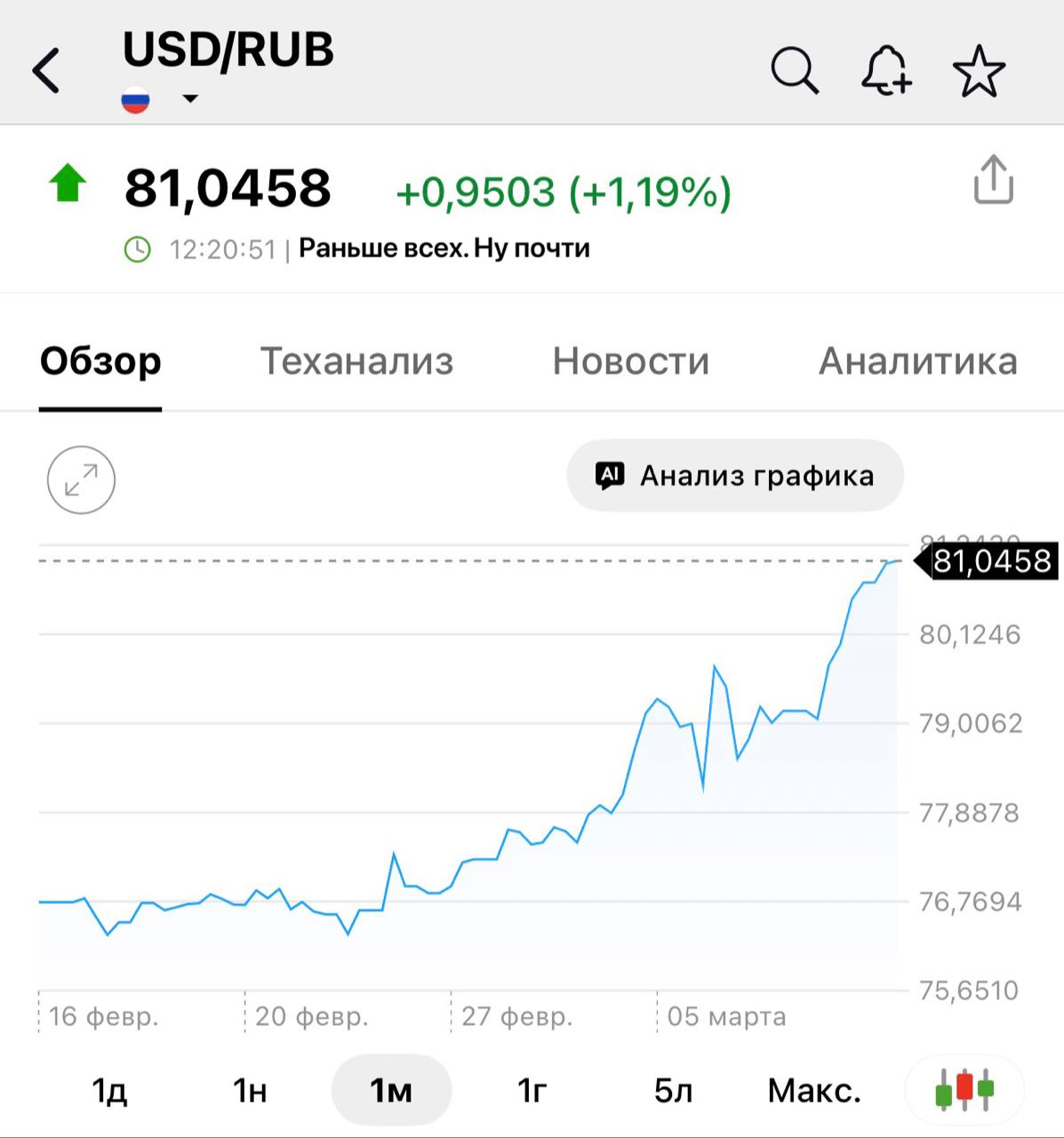Select the 1н time range
The image size is (1064, 1138).
250,1090
